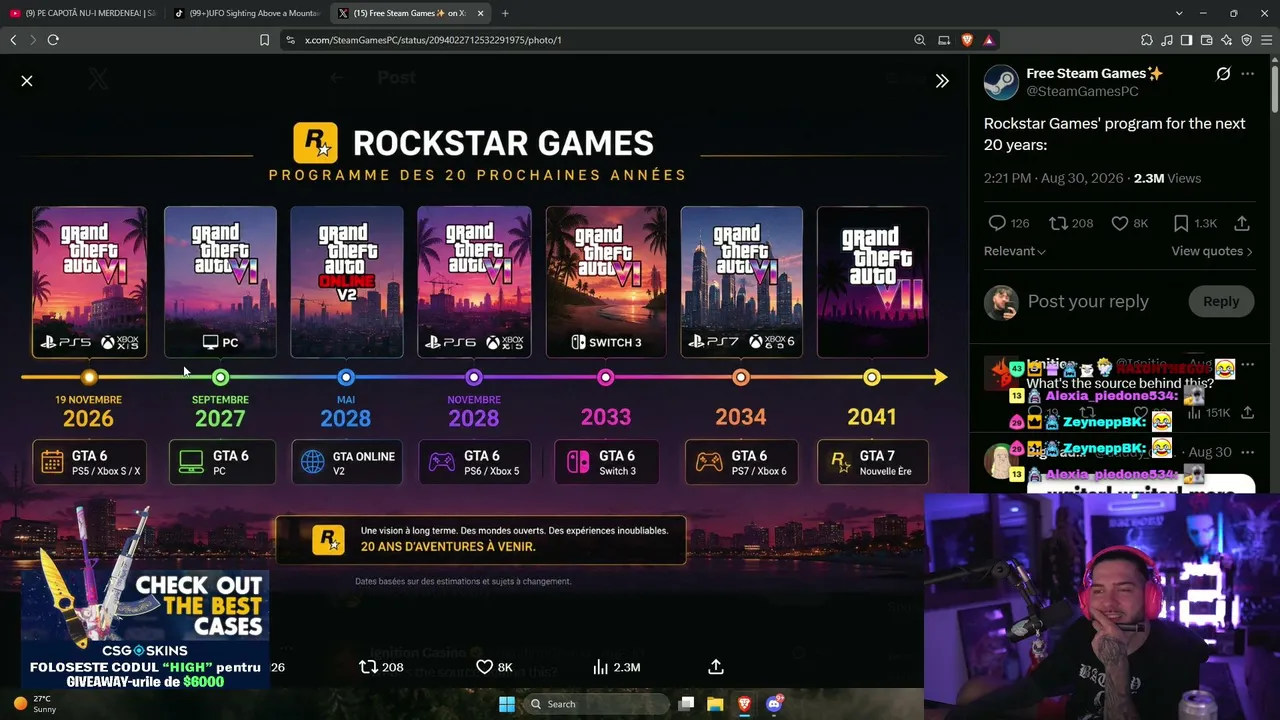Screen dimensions: 1280x720
Task: Share the first reply near 151K views
Action: [x=1247, y=412]
